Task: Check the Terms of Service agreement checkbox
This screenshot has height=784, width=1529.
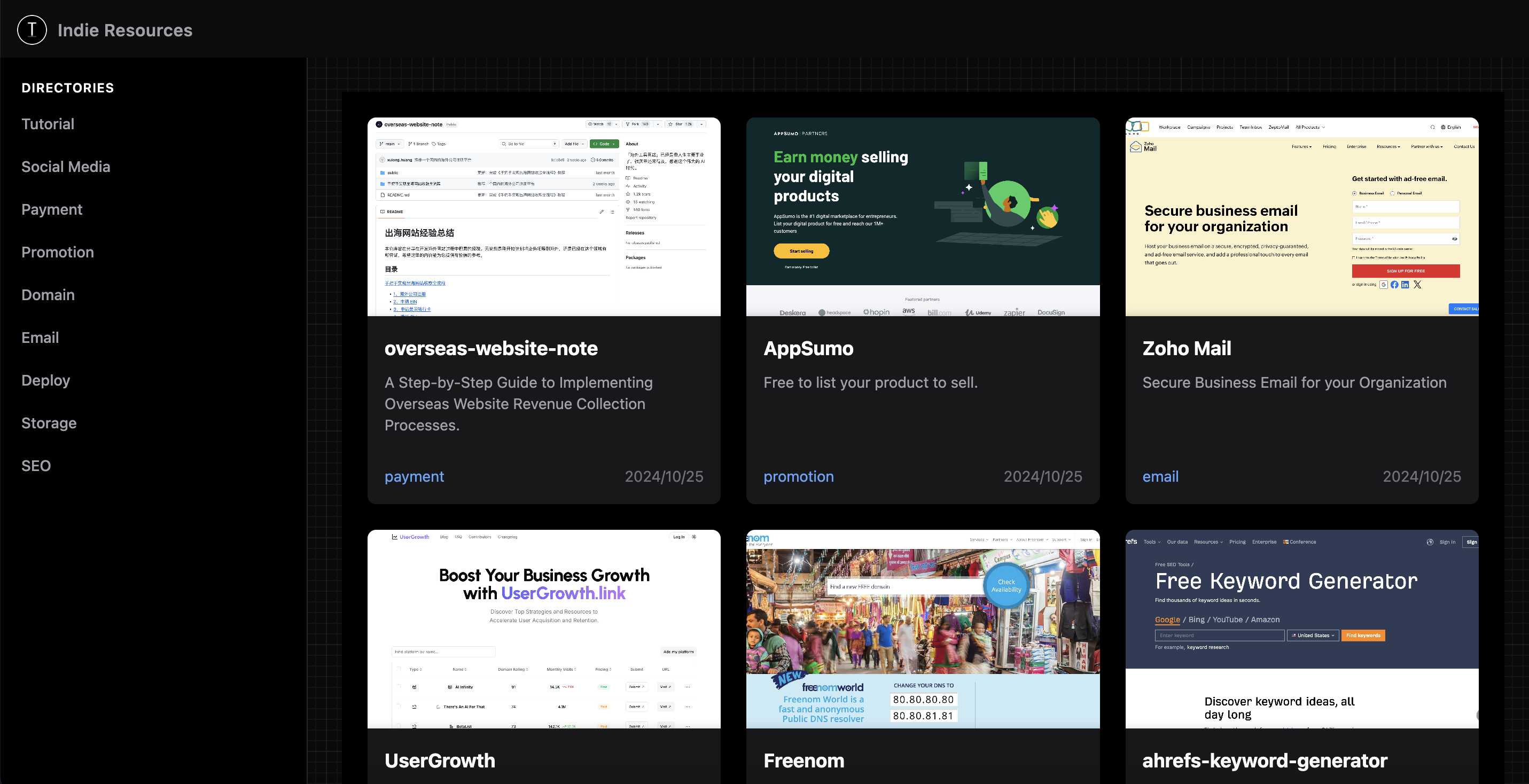Action: click(x=1354, y=257)
